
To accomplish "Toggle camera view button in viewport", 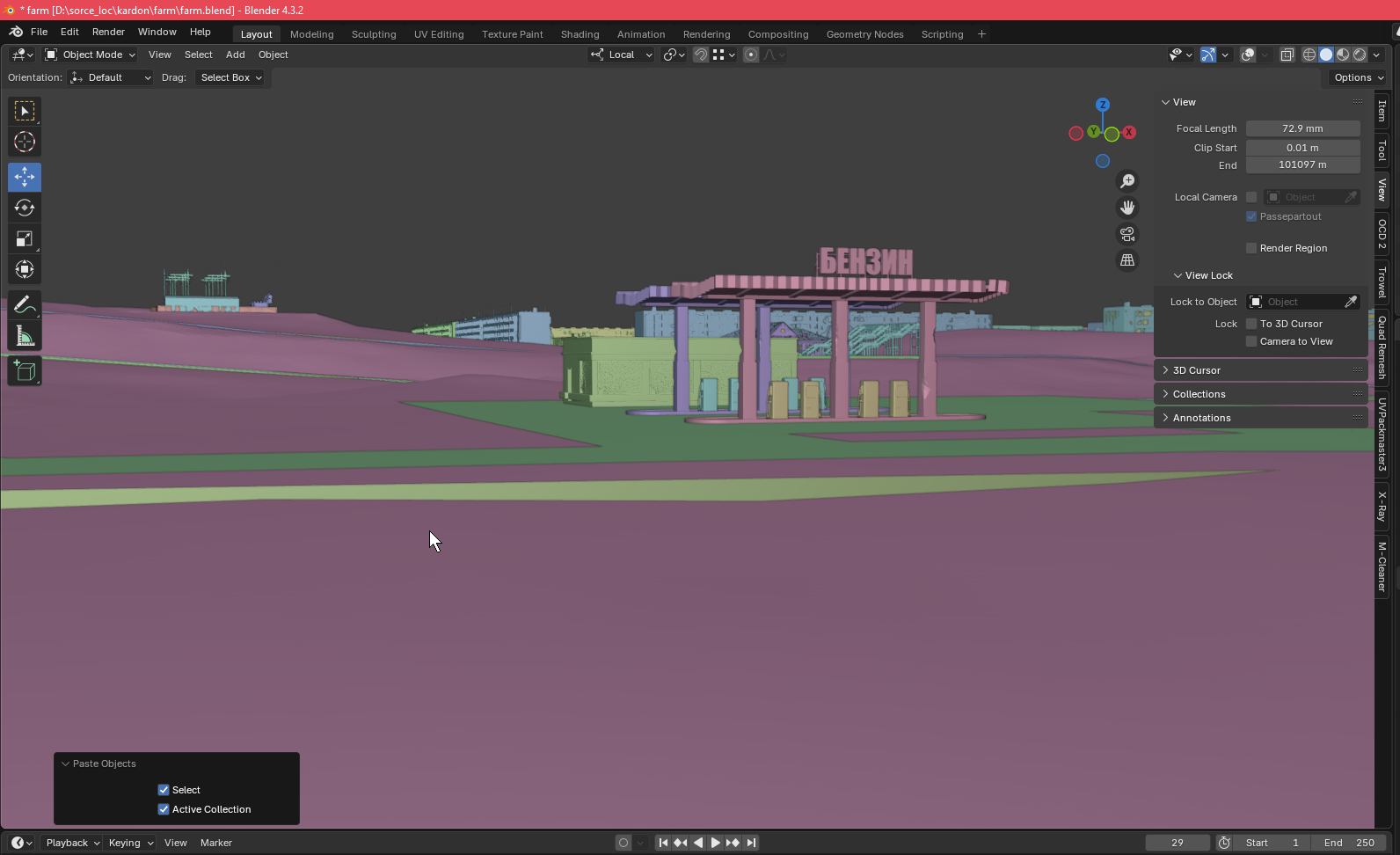I will 1127,234.
